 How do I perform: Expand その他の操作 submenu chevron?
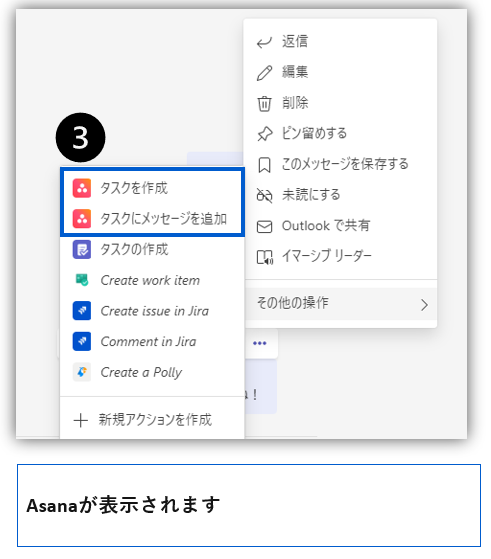click(x=424, y=305)
